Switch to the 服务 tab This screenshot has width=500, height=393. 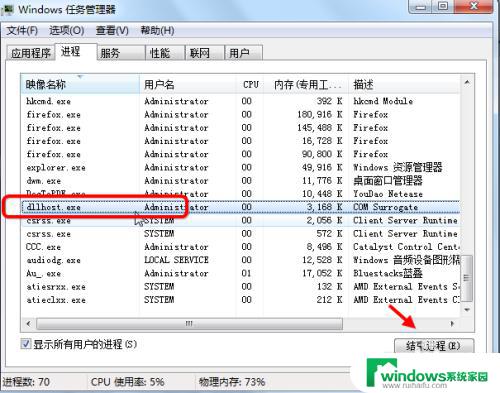(121, 53)
